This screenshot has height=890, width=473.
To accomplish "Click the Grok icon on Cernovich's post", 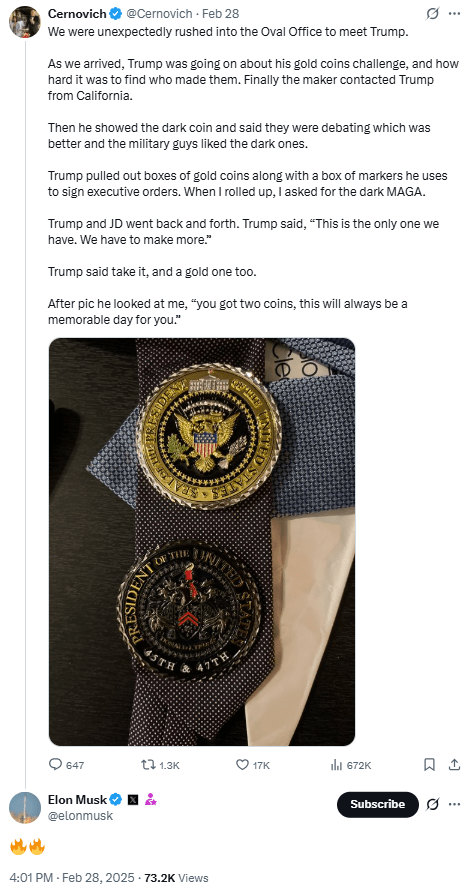I will tap(432, 14).
